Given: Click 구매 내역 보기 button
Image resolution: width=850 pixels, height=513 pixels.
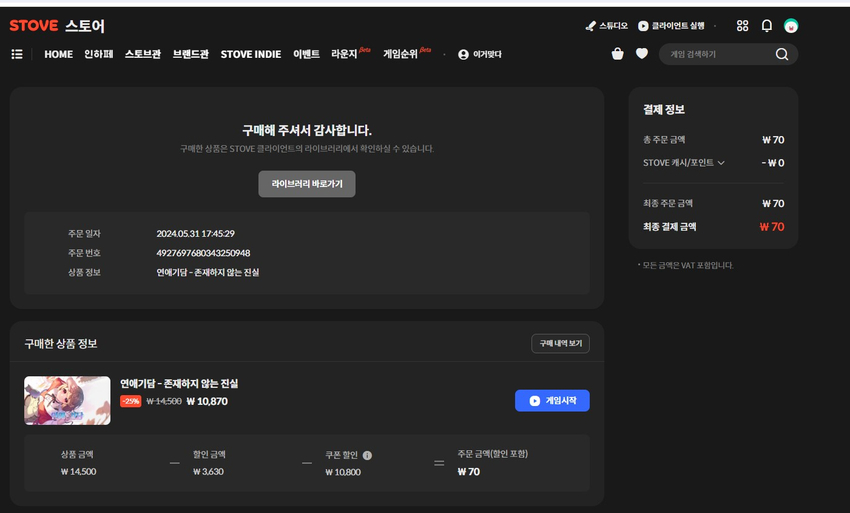Looking at the screenshot, I should point(561,343).
